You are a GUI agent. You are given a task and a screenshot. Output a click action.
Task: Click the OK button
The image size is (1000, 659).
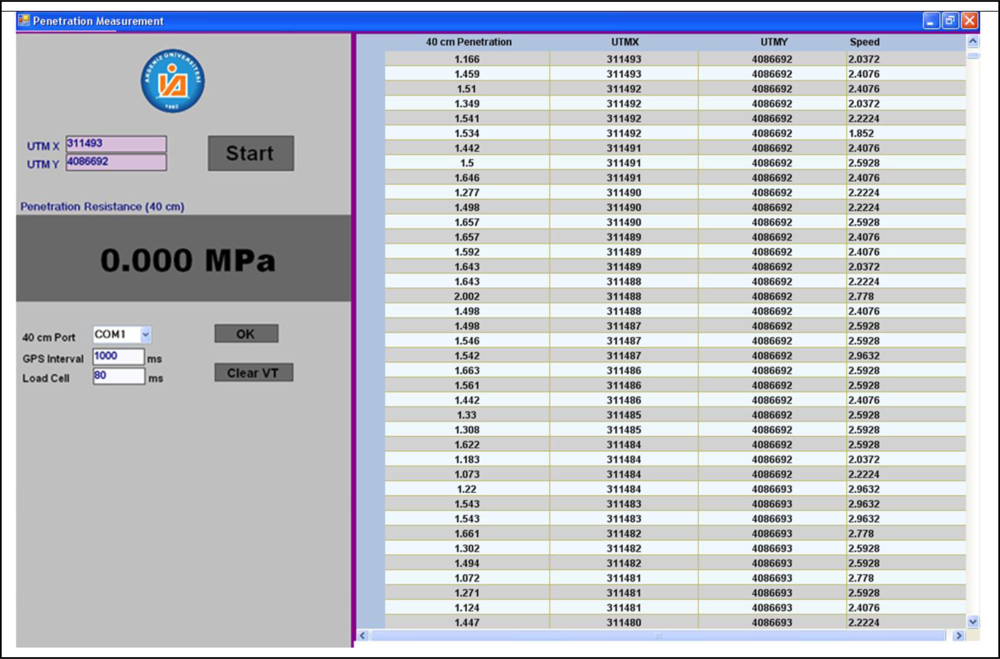(x=246, y=334)
